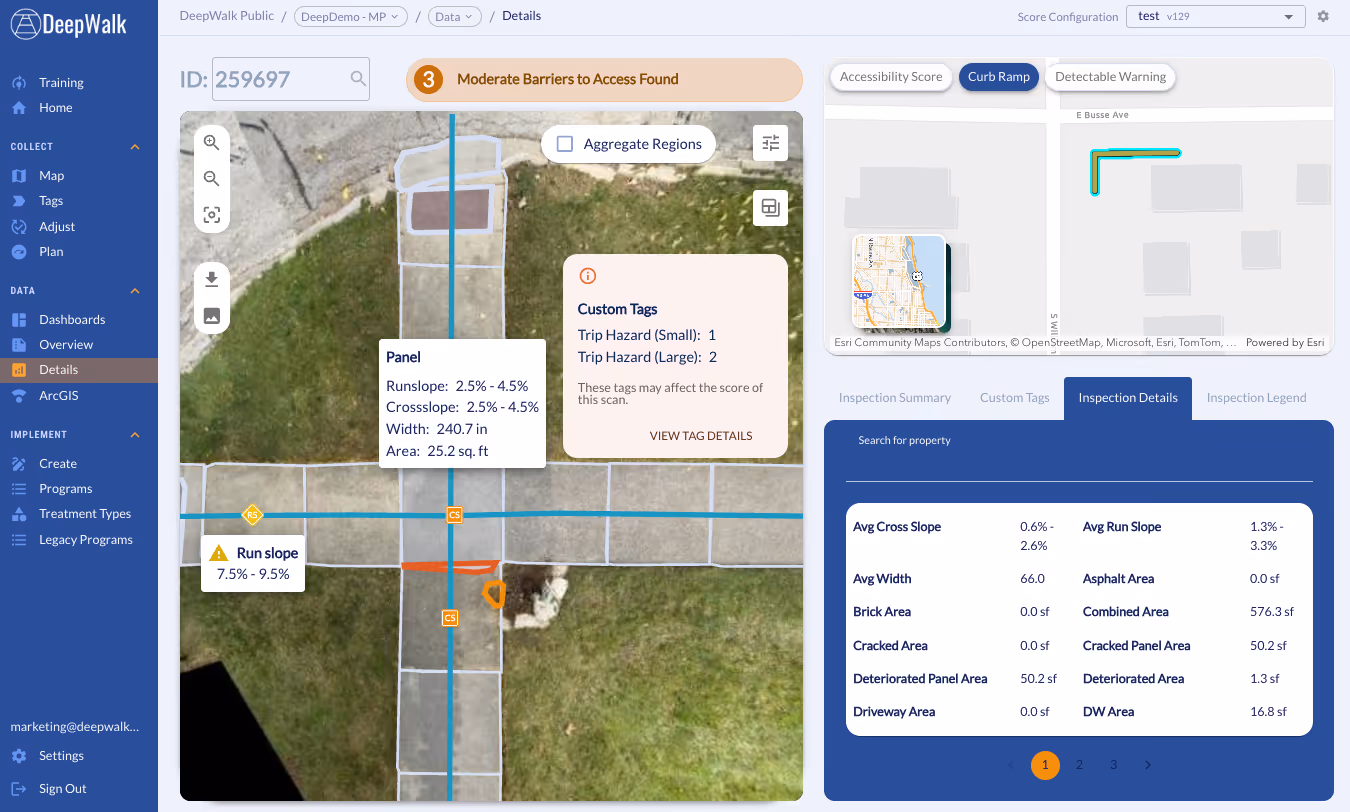Open the scan filter settings sliders icon
This screenshot has height=812, width=1350.
point(770,143)
